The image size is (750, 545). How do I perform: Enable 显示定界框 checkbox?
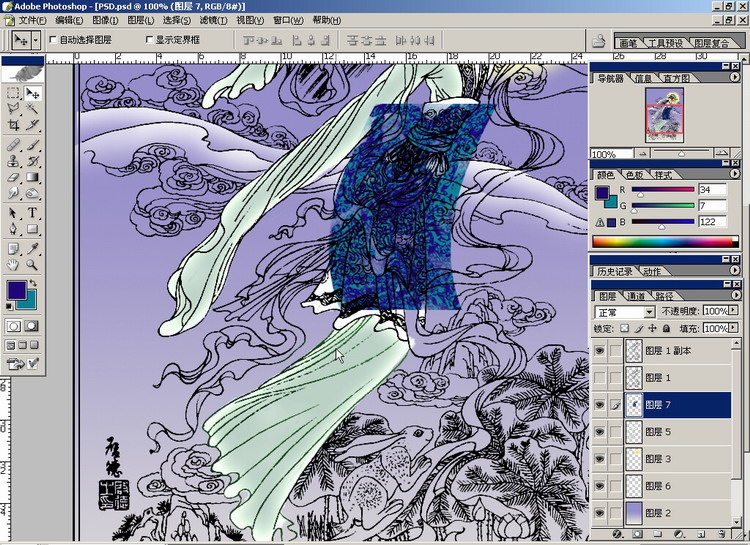click(x=149, y=40)
